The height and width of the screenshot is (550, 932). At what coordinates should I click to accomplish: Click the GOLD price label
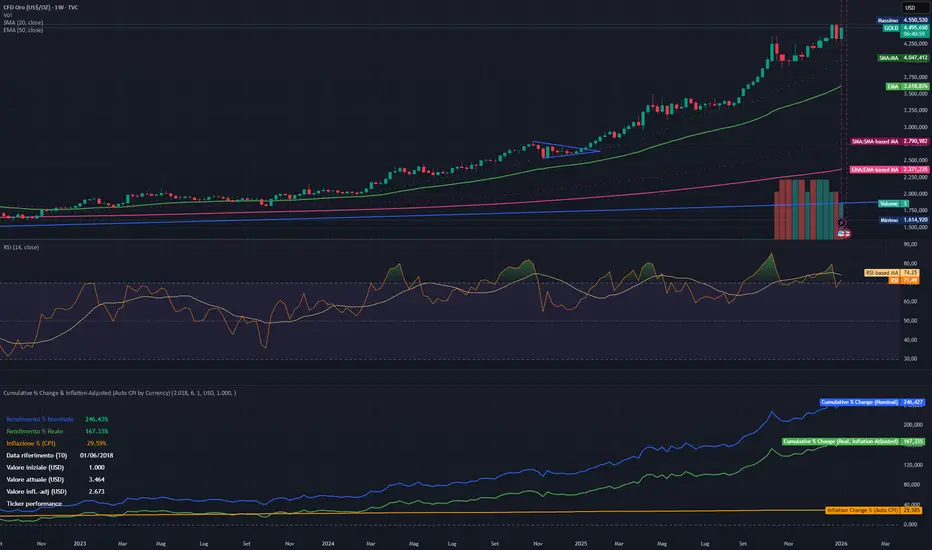point(905,28)
